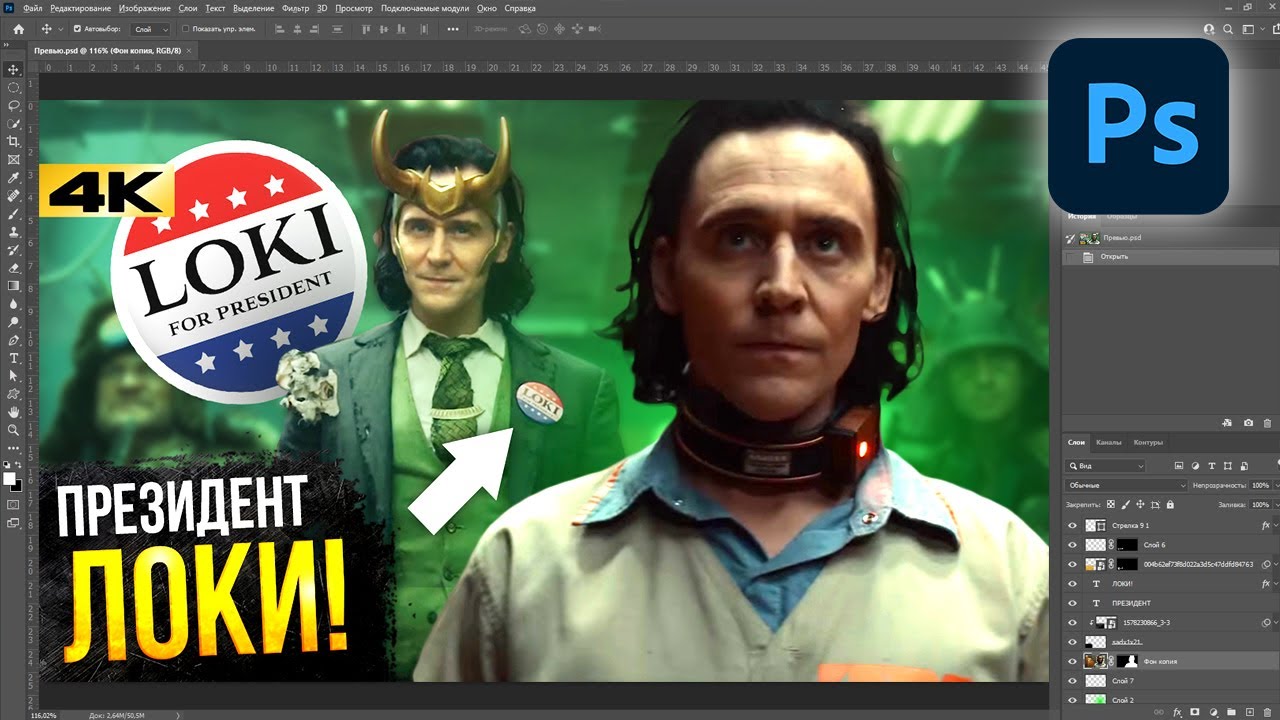
Task: Add a layer mask
Action: (x=1197, y=712)
